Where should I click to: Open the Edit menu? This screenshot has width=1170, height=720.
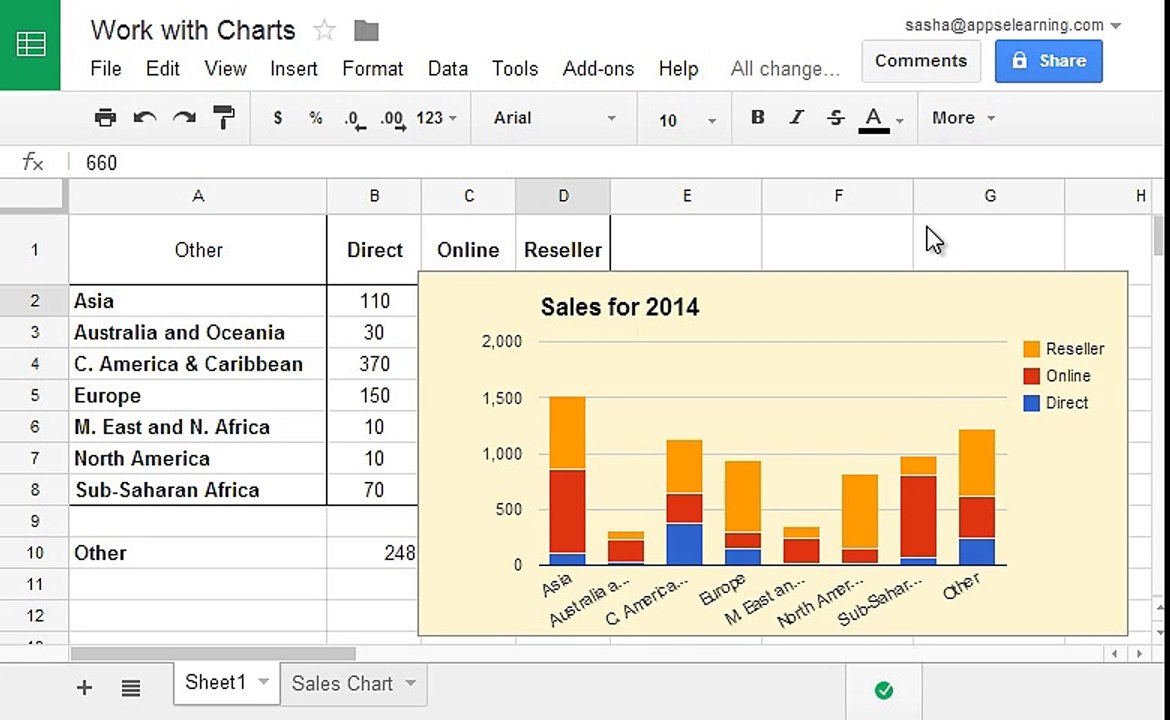pos(163,69)
